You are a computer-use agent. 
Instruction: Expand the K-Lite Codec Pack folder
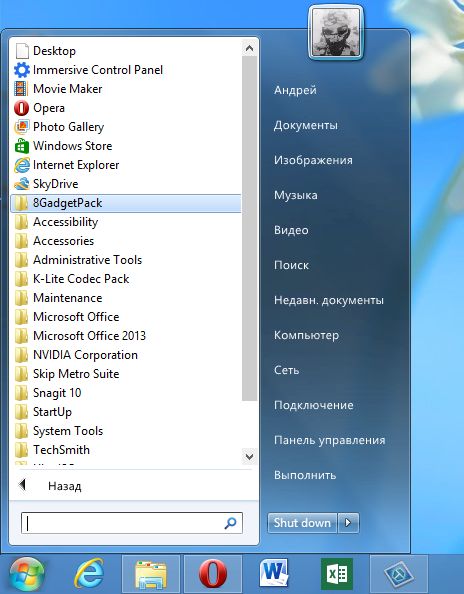pos(126,279)
